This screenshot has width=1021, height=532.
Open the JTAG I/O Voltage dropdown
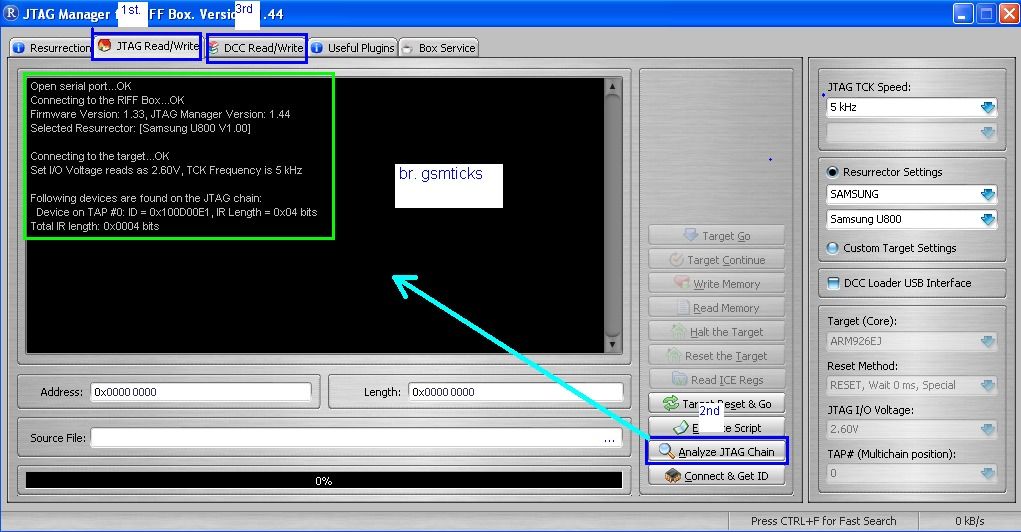(x=988, y=429)
